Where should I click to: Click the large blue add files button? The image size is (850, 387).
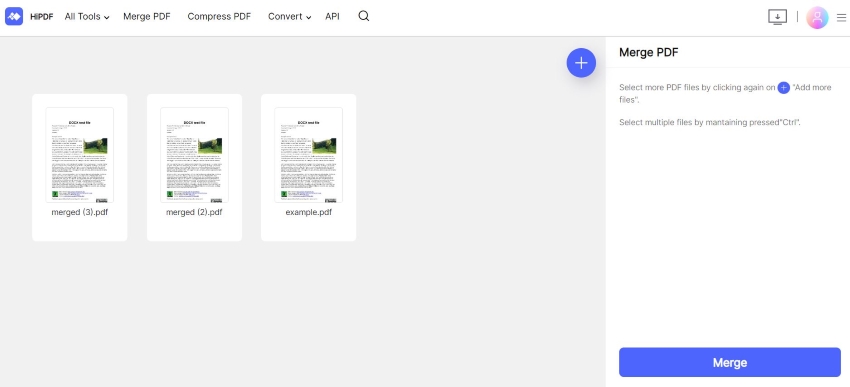pos(581,63)
